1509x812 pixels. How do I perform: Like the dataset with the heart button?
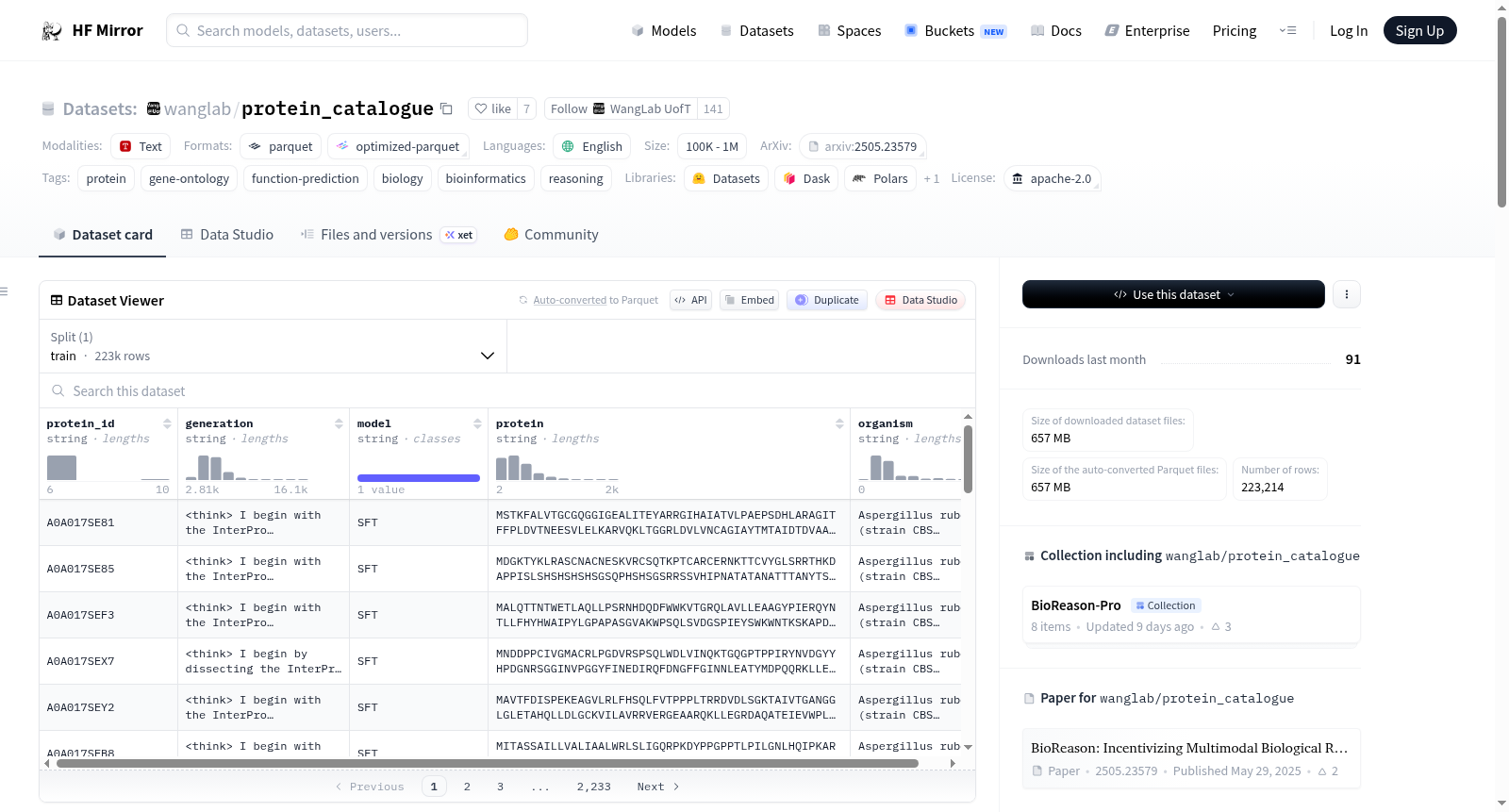click(x=492, y=108)
